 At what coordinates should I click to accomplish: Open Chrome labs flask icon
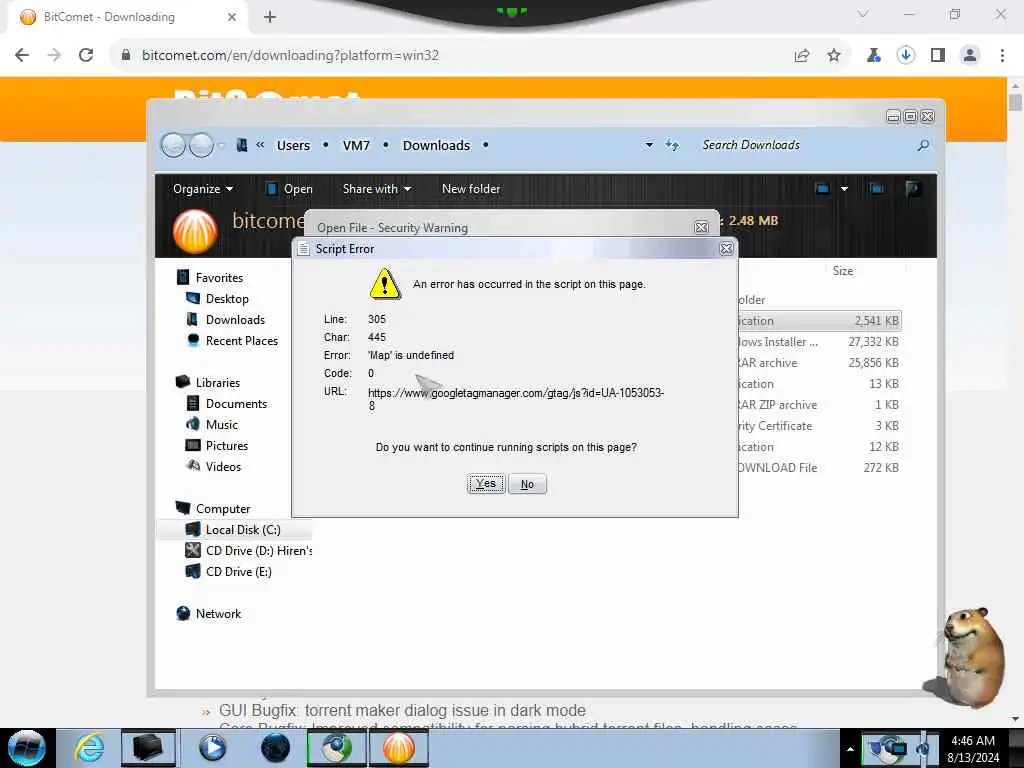[873, 55]
